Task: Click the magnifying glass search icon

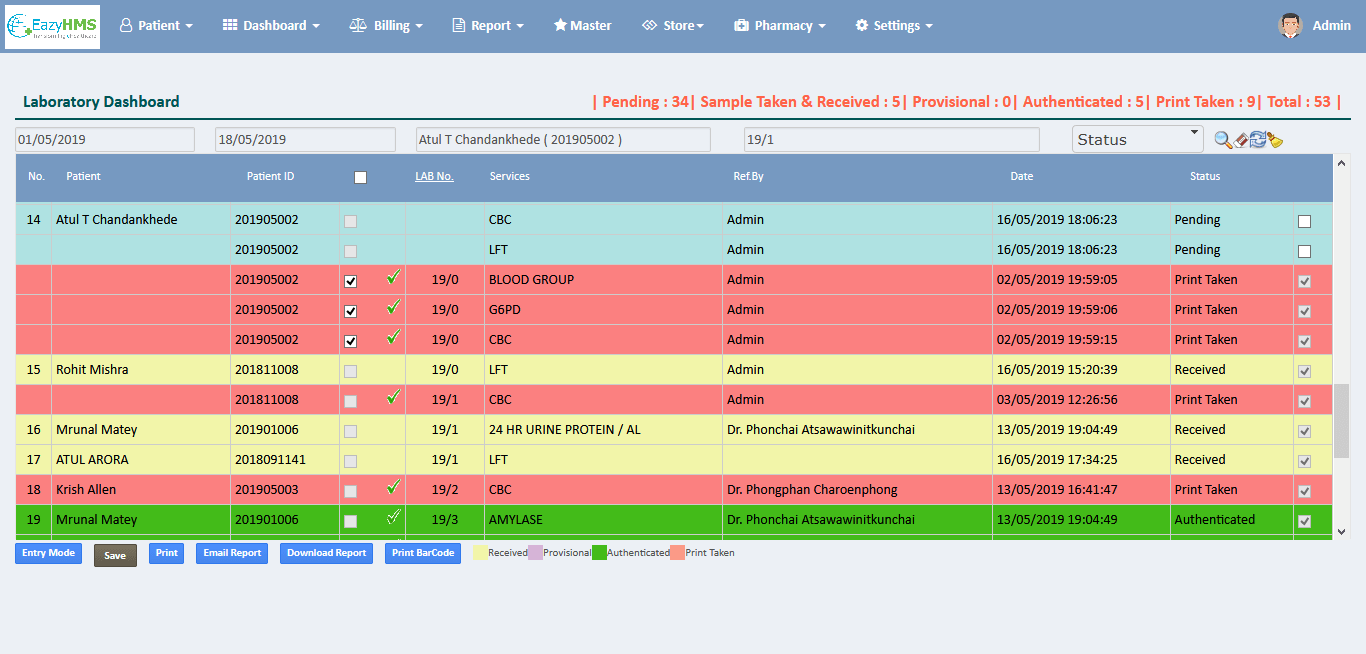Action: (1223, 140)
